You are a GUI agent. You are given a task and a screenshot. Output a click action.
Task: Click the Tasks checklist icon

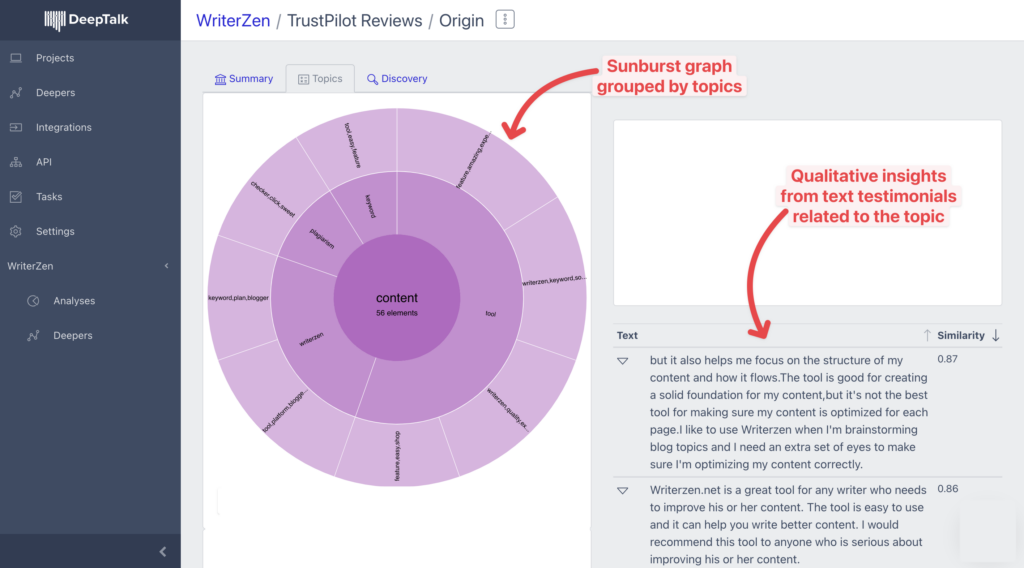point(16,197)
